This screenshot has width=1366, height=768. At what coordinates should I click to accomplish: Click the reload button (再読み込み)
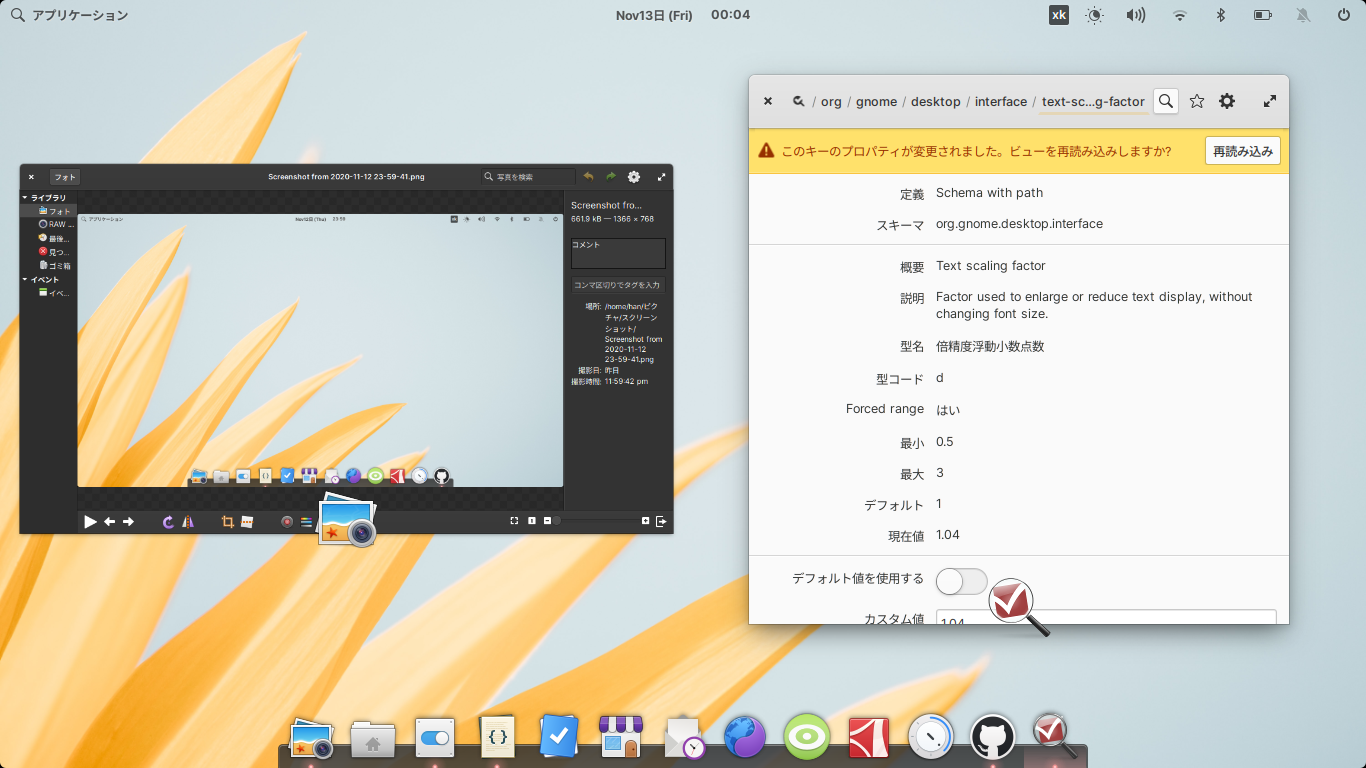click(x=1243, y=151)
